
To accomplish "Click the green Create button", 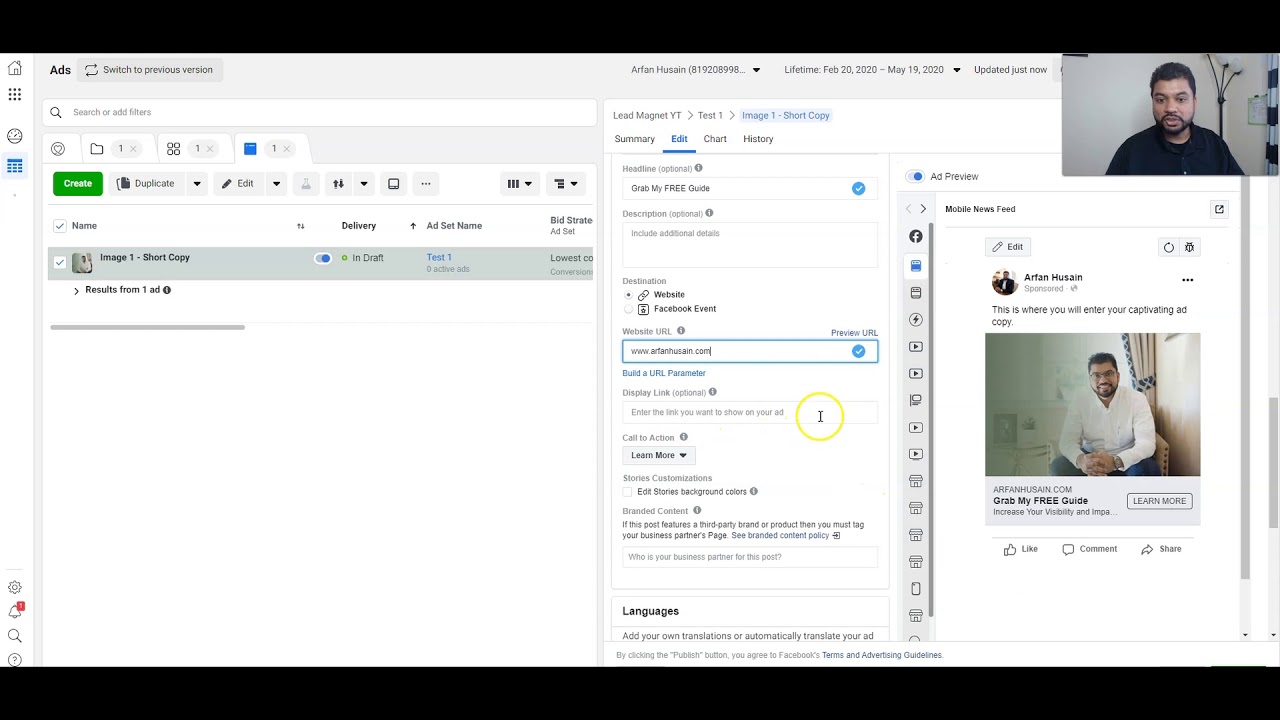I will coord(78,184).
